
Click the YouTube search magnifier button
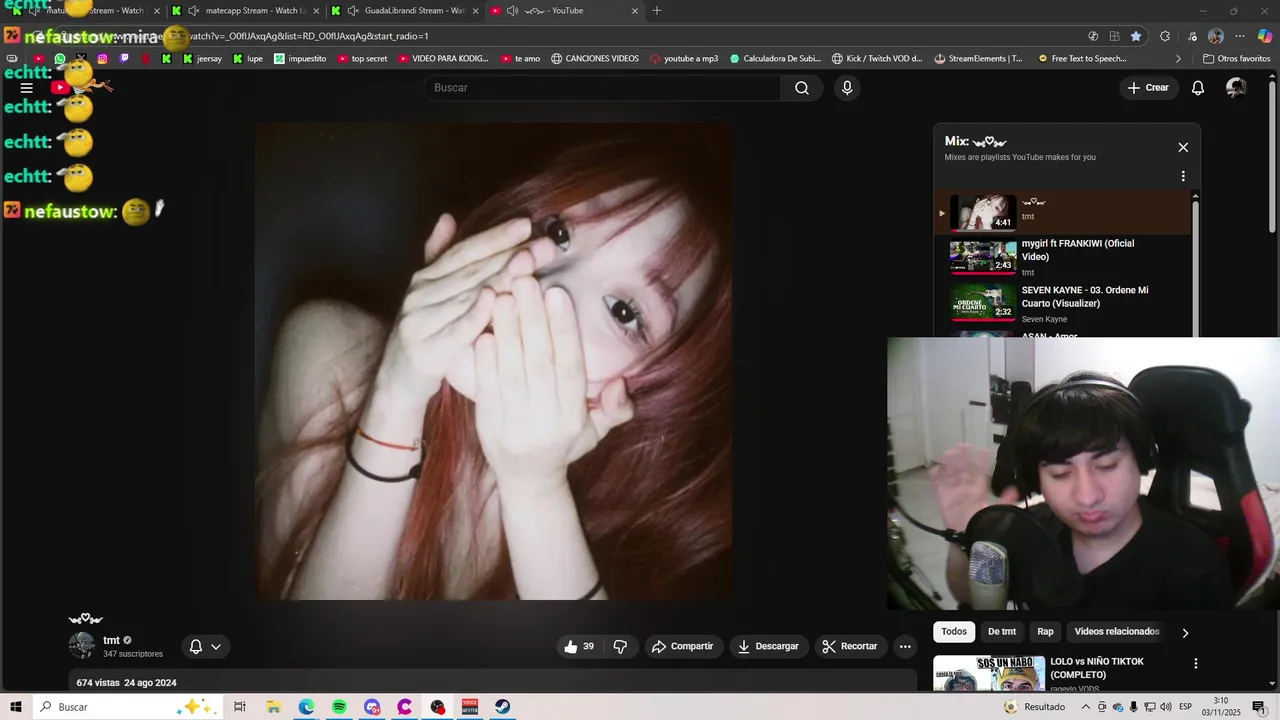click(802, 88)
